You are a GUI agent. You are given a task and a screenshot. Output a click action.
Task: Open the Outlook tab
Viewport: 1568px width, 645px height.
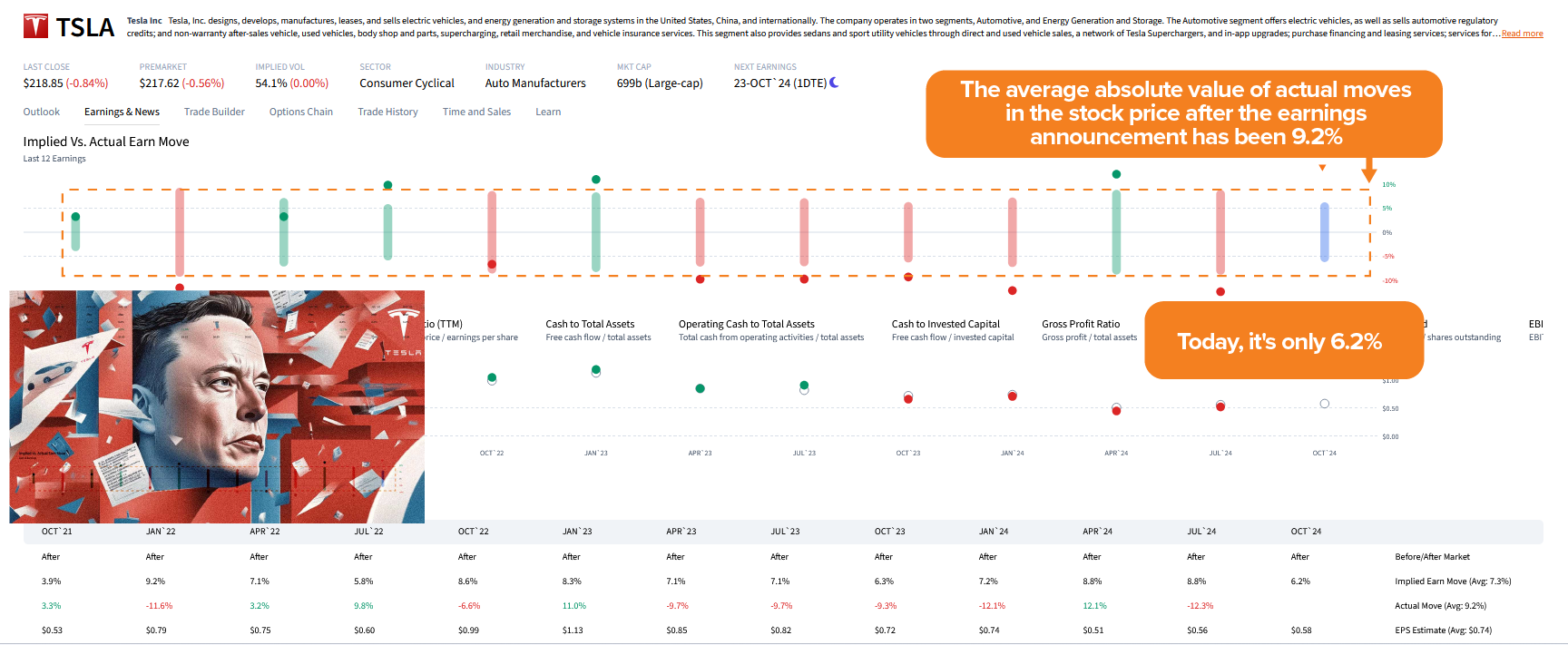click(x=42, y=112)
